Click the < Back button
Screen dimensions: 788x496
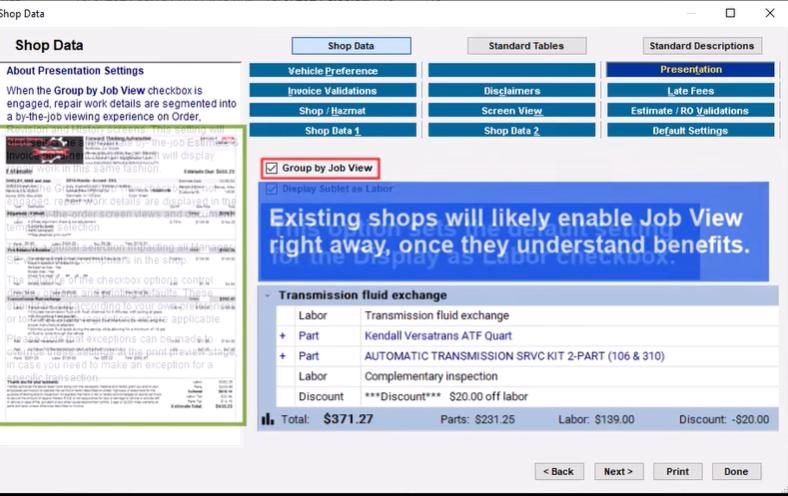559,471
